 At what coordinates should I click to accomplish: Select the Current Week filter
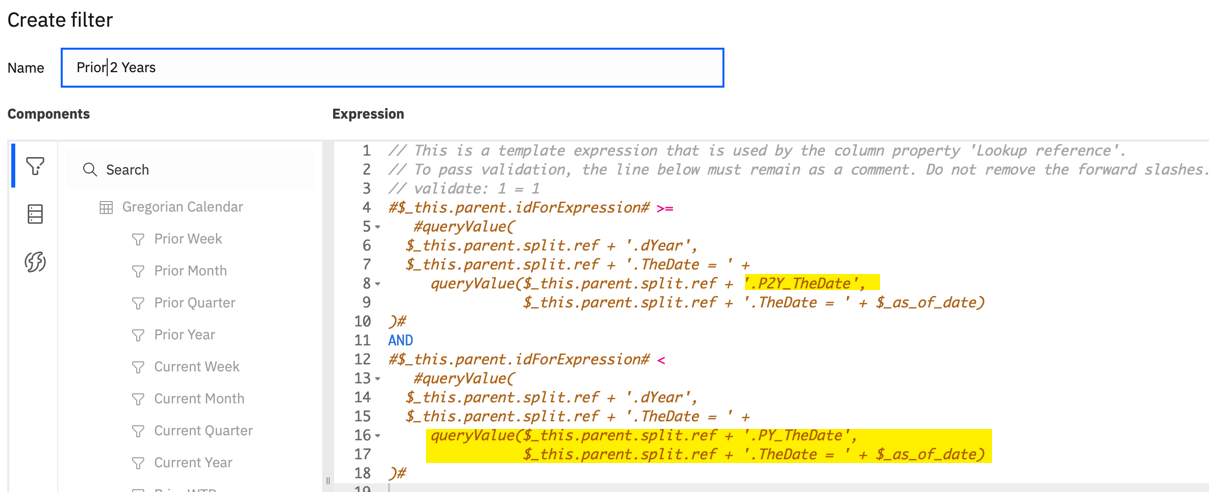(196, 367)
